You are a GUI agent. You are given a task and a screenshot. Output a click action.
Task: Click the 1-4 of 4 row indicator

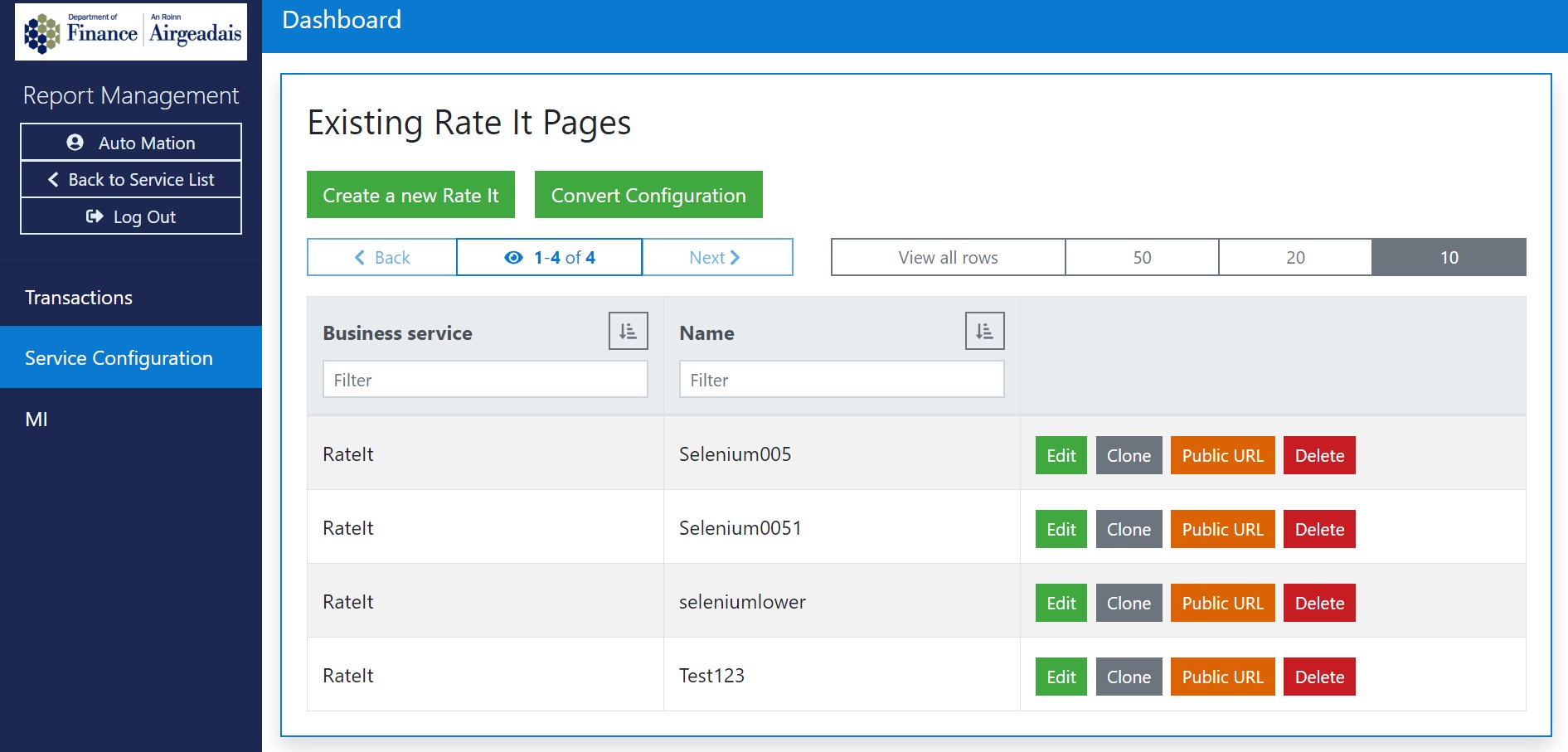[x=550, y=257]
